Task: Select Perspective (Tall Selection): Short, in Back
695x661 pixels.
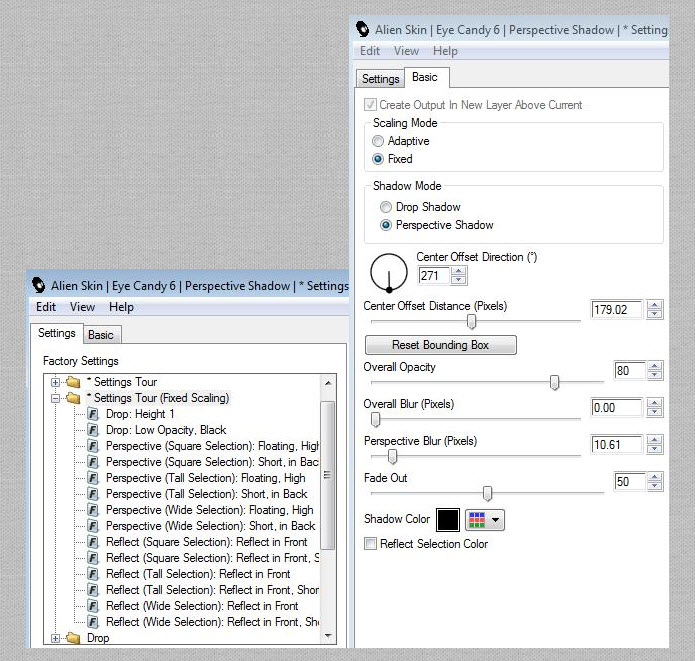Action: (207, 494)
